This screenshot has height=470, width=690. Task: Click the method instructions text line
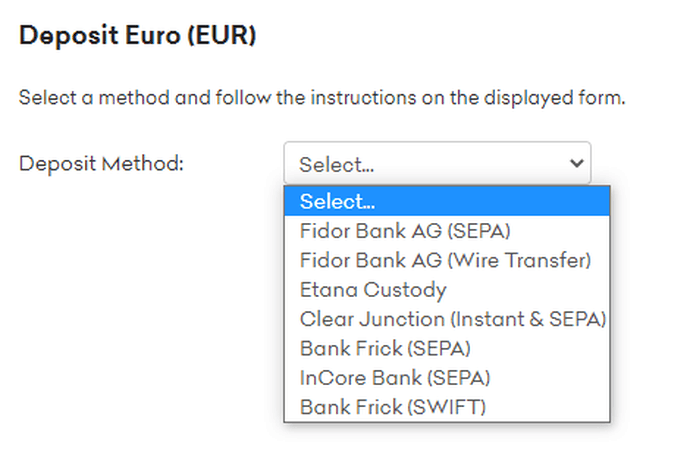coord(322,99)
